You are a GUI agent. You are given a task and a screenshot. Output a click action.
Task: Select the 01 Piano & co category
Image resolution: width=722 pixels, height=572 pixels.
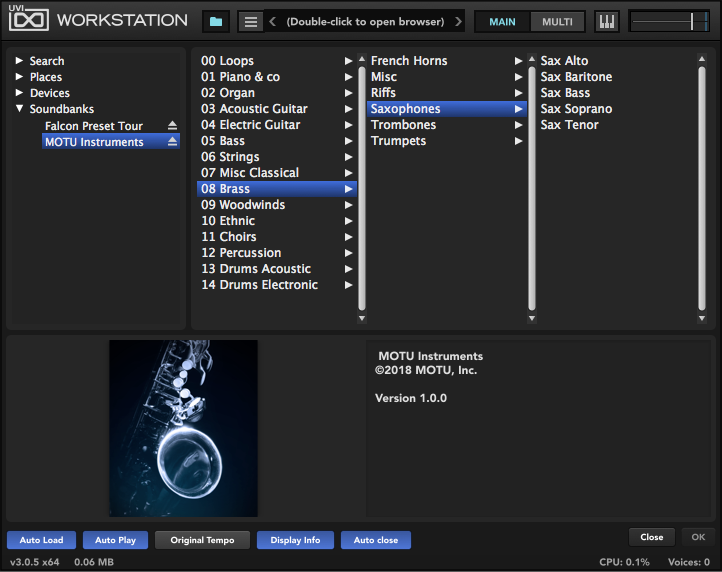(277, 76)
